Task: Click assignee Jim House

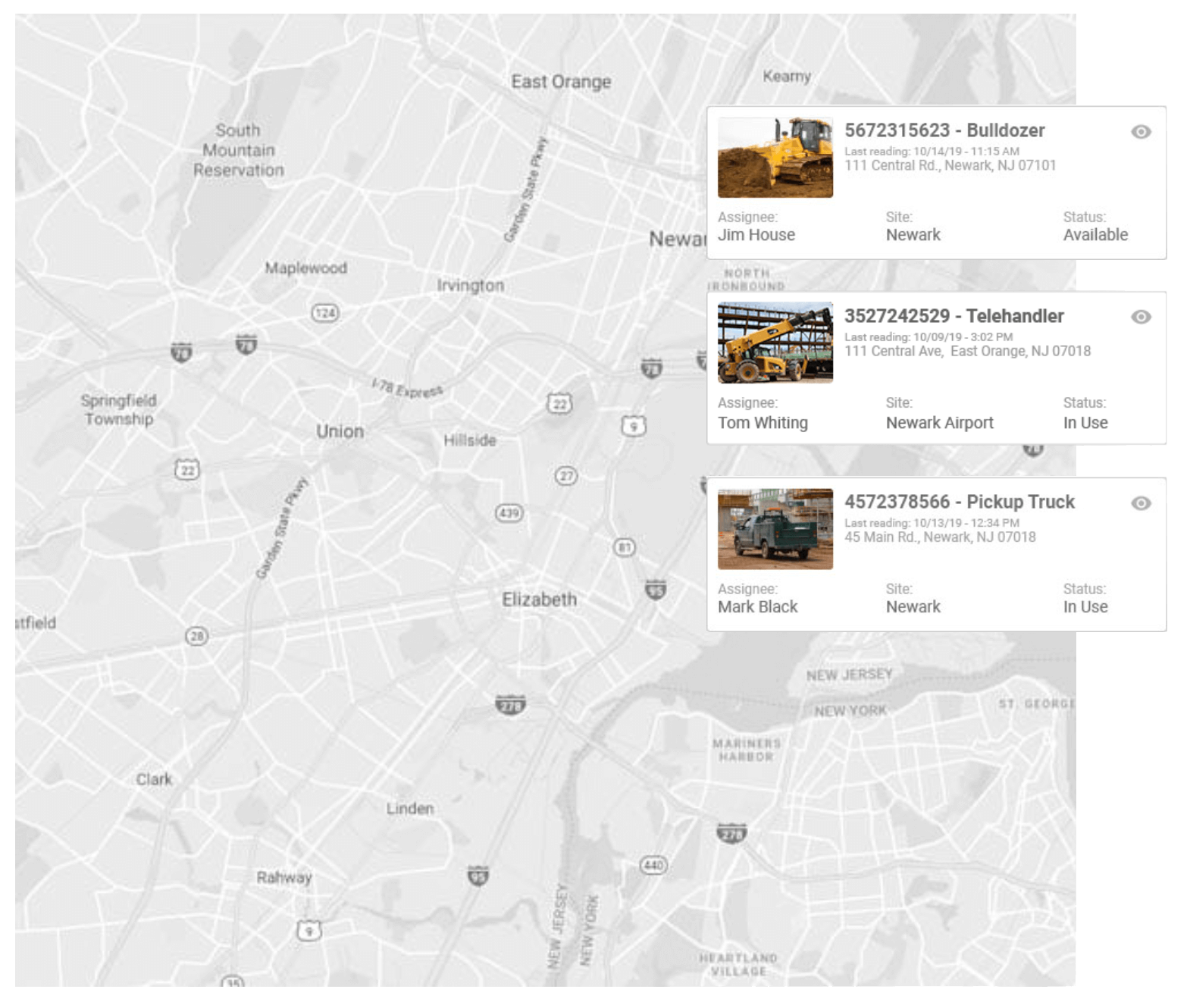Action: tap(756, 235)
